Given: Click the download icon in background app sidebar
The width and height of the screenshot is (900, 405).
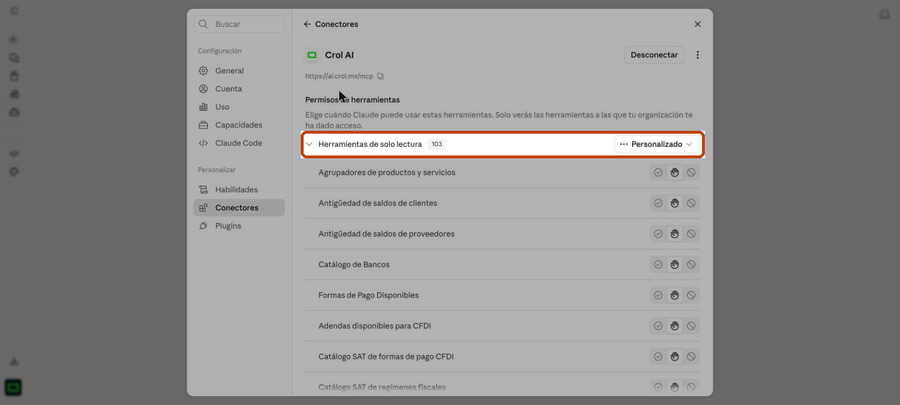Looking at the screenshot, I should [14, 362].
